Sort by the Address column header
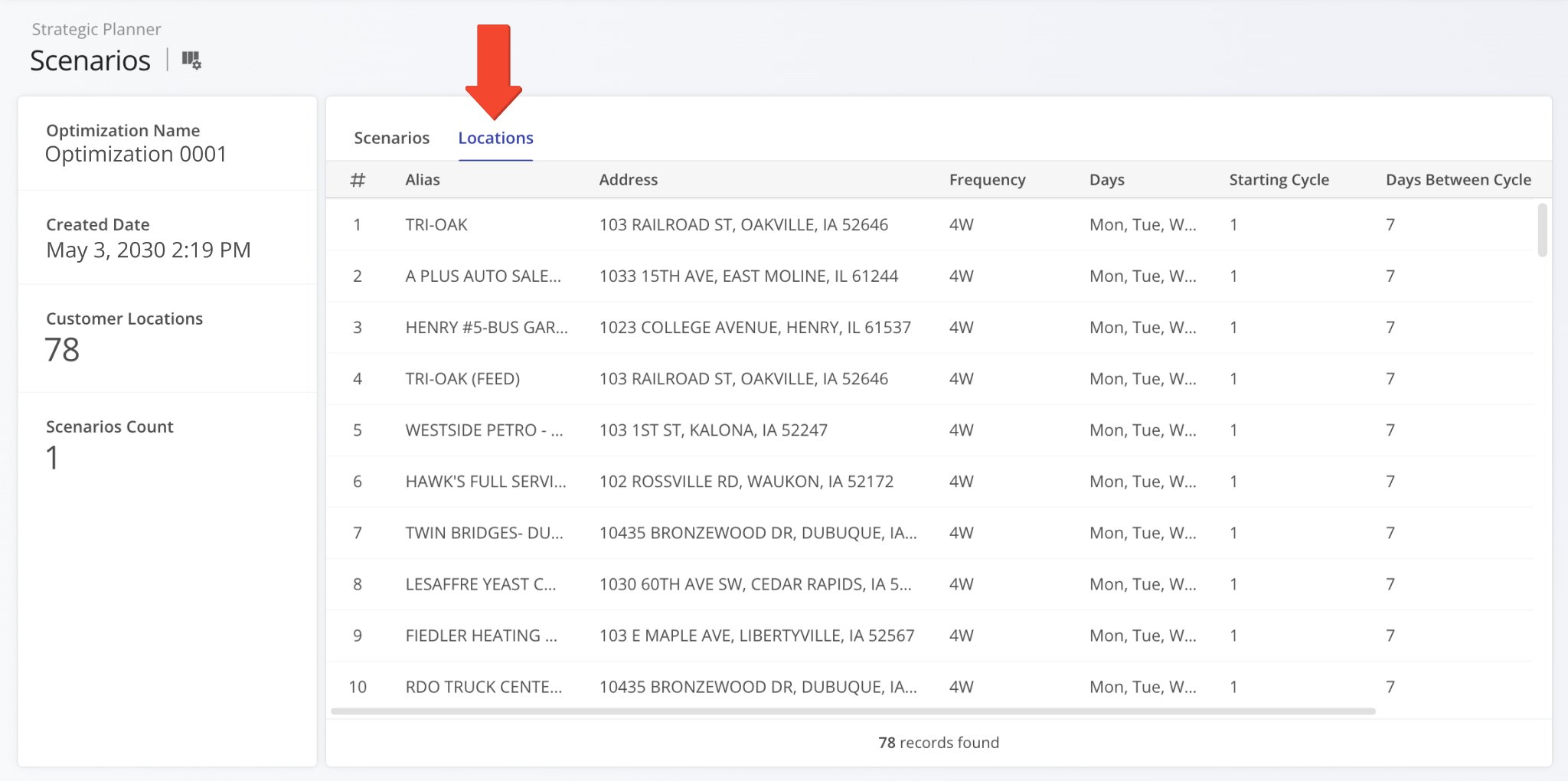Image resolution: width=1568 pixels, height=781 pixels. pos(628,179)
